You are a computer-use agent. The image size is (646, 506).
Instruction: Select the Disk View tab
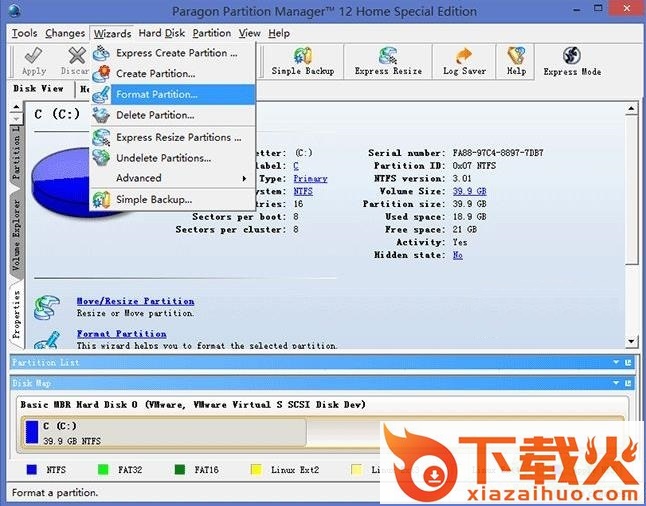point(38,88)
